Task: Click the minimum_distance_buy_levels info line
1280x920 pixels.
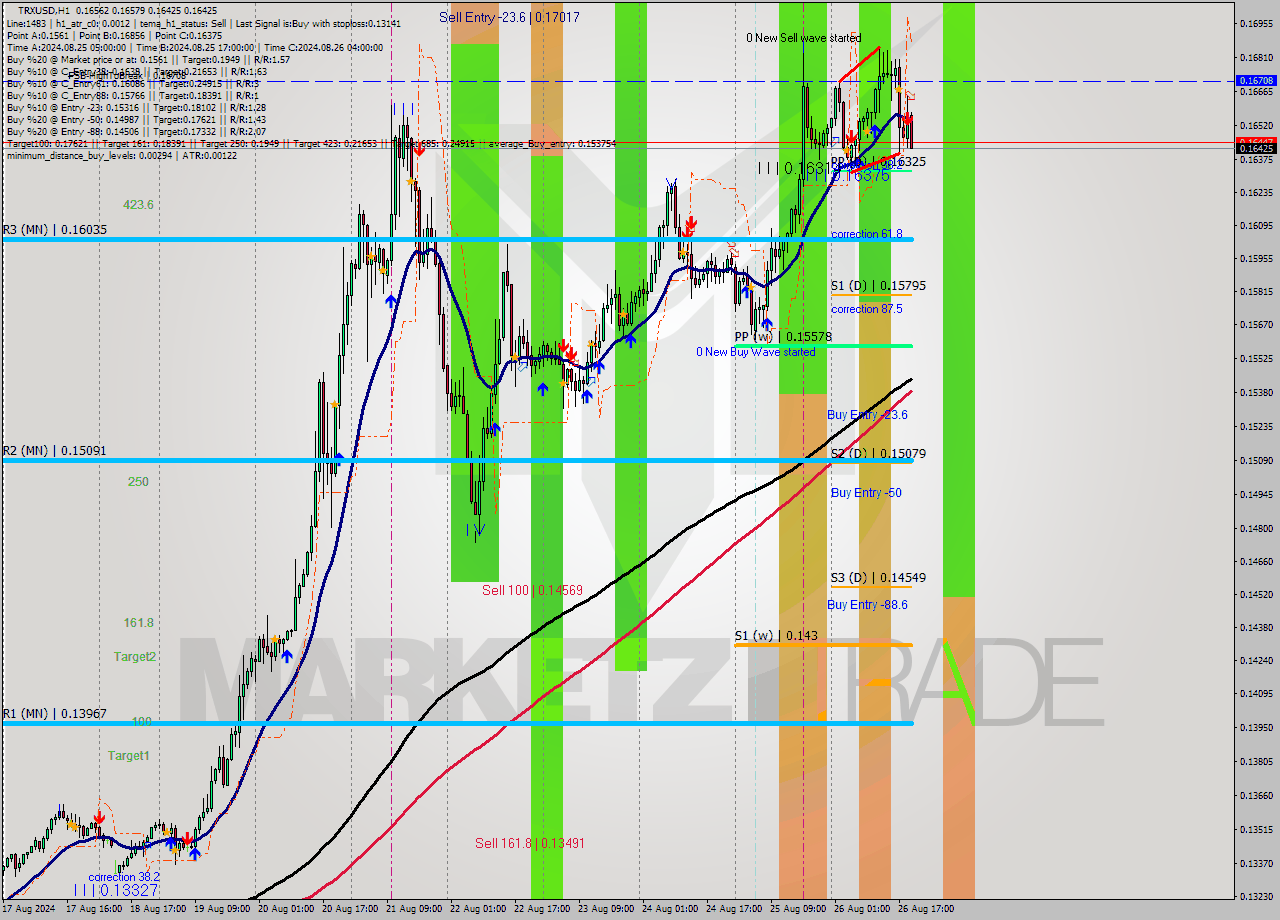Action: tap(122, 155)
